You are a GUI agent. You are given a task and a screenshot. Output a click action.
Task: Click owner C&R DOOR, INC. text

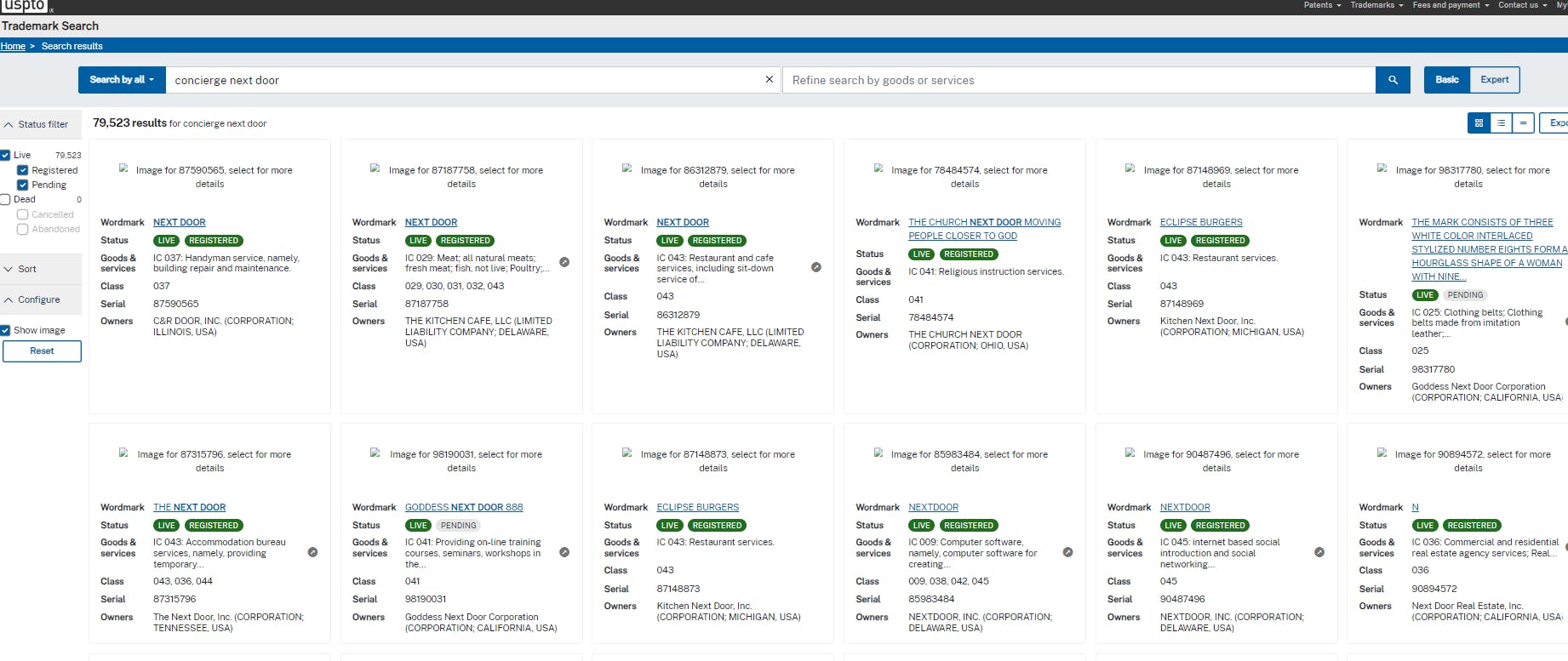pyautogui.click(x=223, y=327)
